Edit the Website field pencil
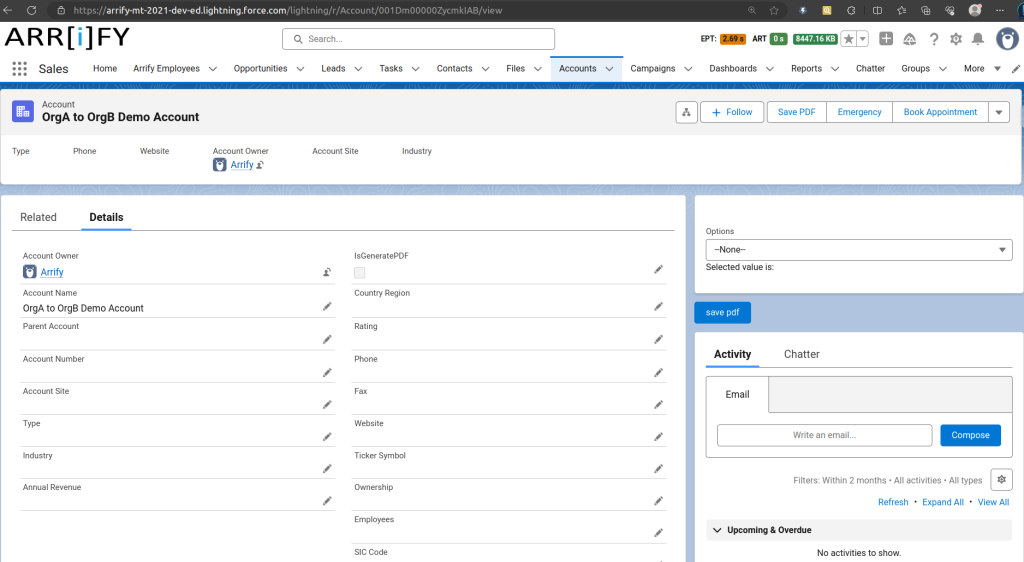This screenshot has width=1024, height=562. tap(658, 437)
